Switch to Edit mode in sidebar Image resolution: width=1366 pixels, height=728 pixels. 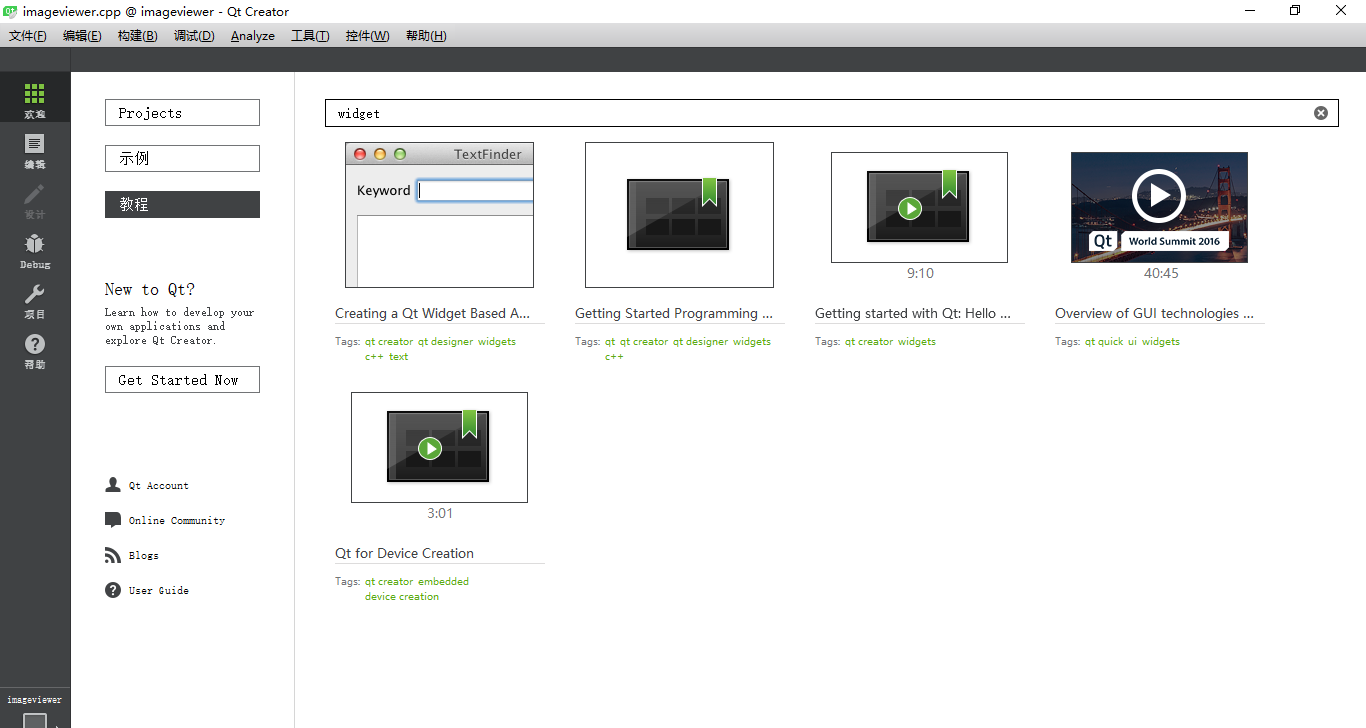pyautogui.click(x=35, y=145)
